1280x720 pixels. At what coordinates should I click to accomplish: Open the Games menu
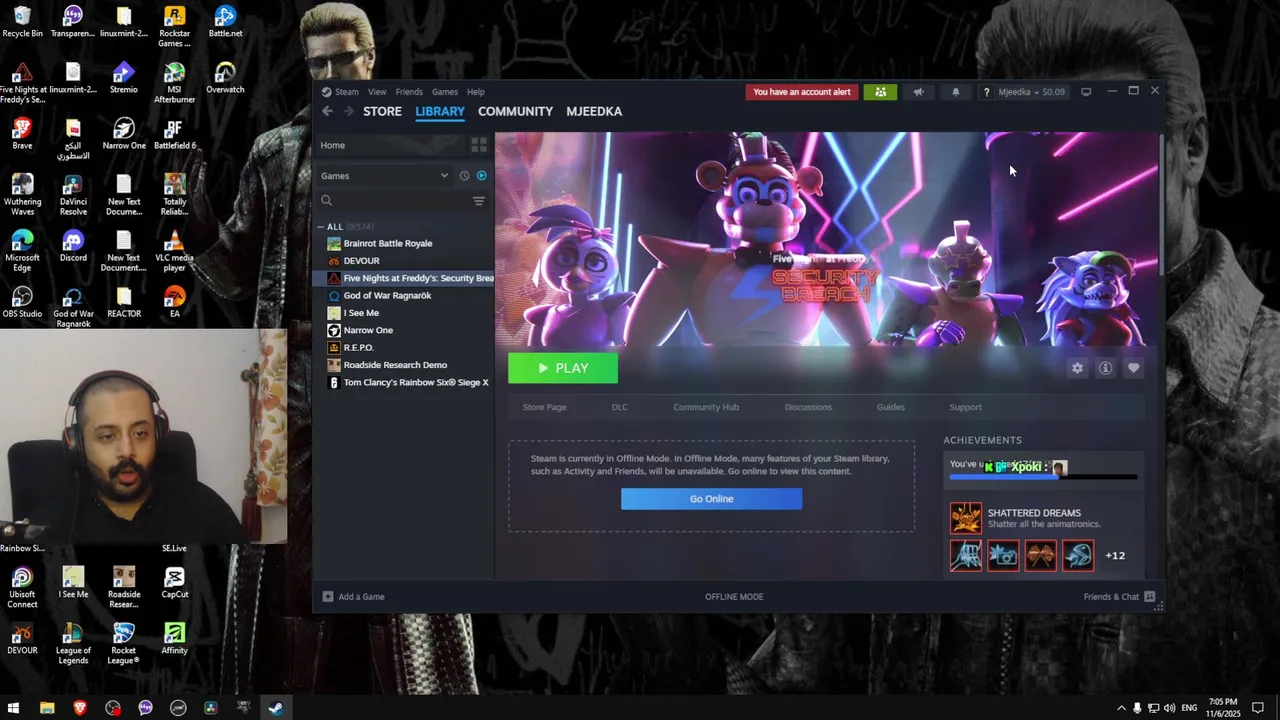(x=445, y=92)
